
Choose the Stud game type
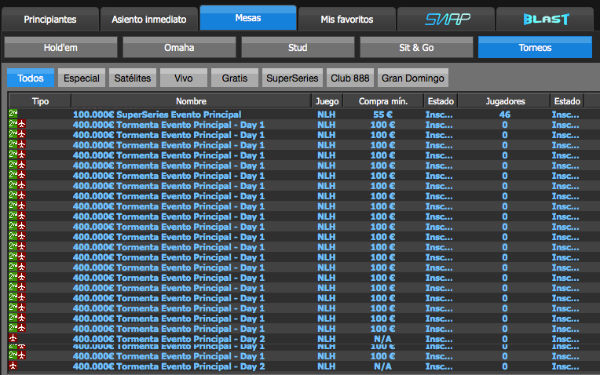298,47
